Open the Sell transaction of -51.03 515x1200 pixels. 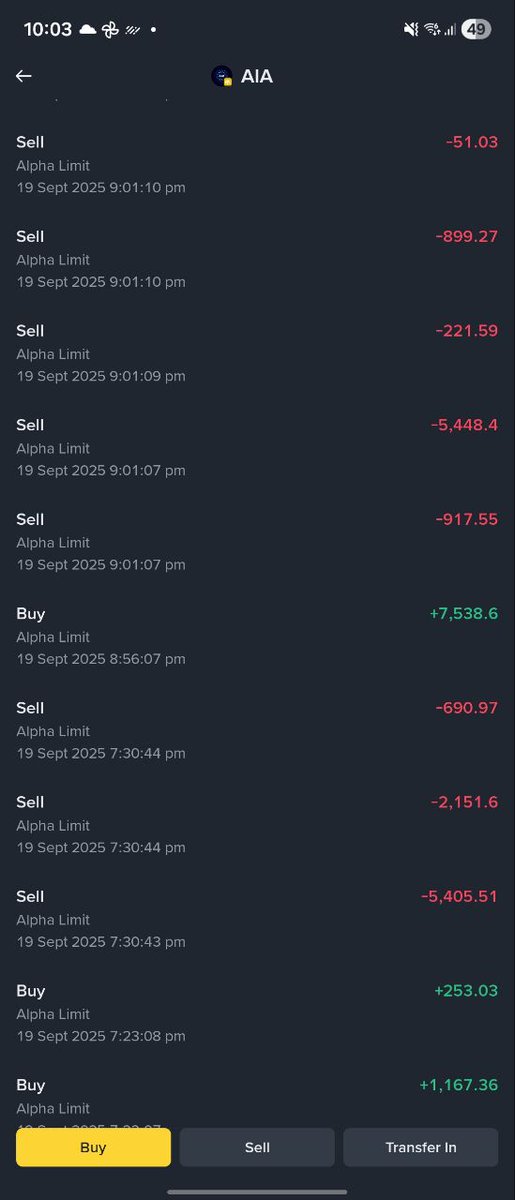(x=257, y=165)
